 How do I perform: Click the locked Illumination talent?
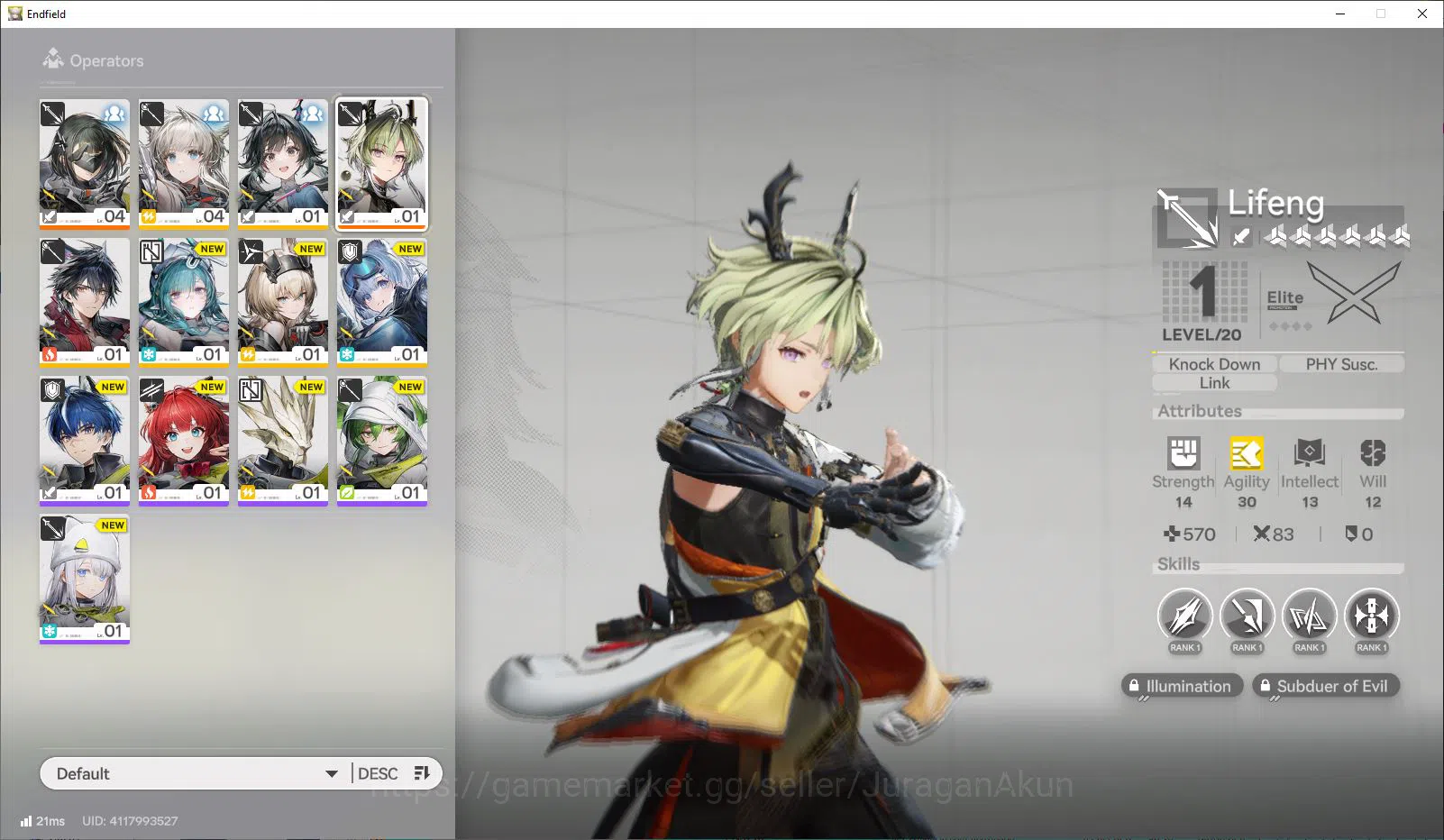point(1183,686)
